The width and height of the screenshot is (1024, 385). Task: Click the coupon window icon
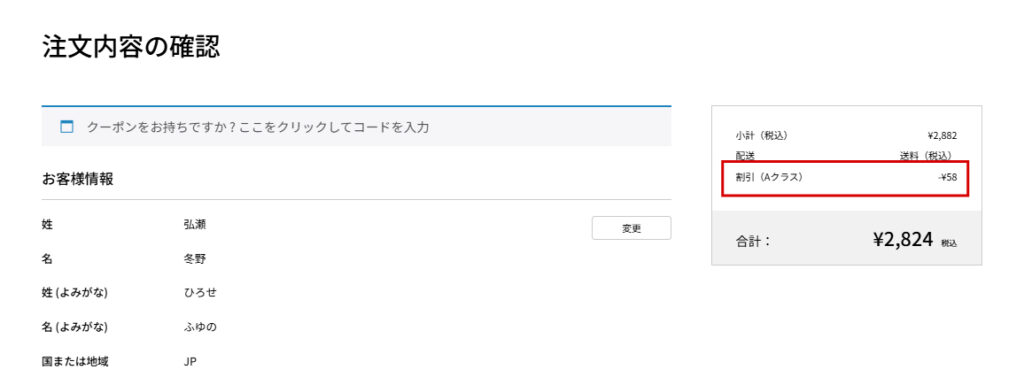point(67,127)
